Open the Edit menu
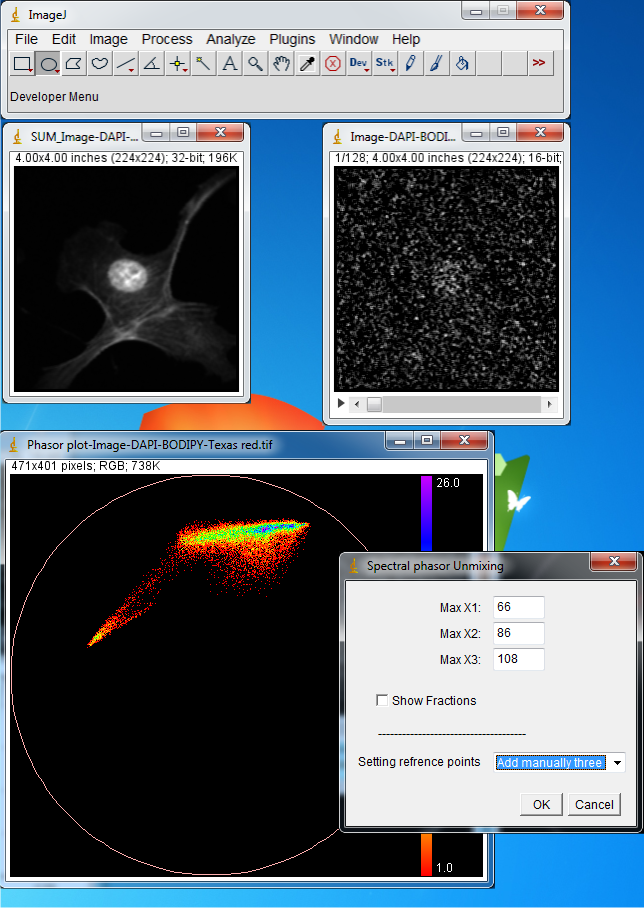Viewport: 644px width, 908px height. click(x=64, y=39)
